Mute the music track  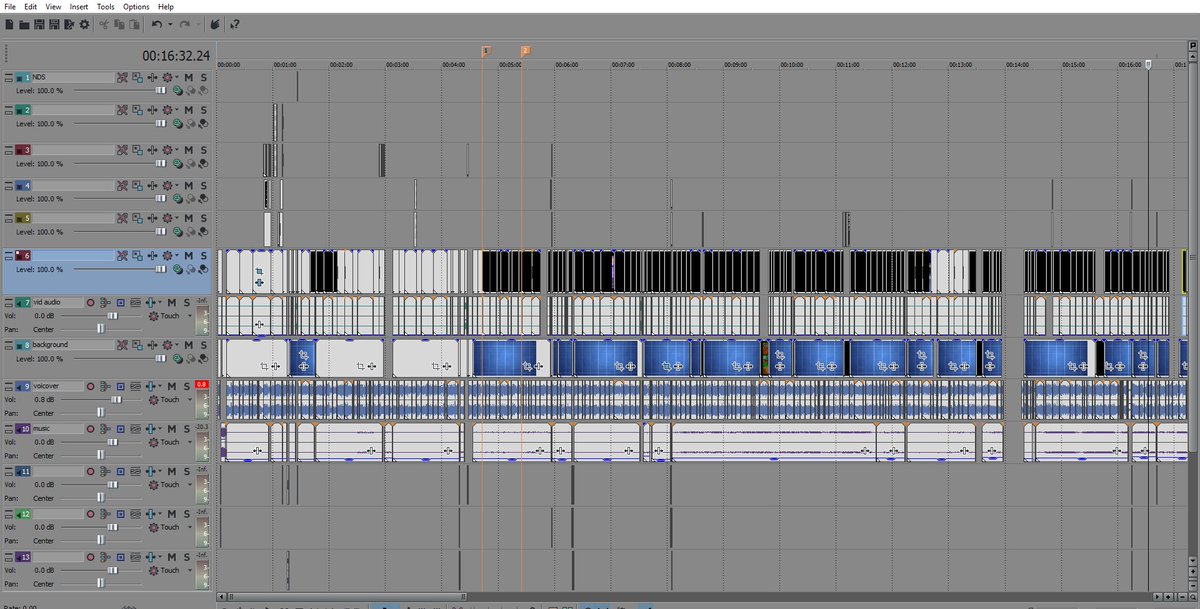(x=171, y=428)
